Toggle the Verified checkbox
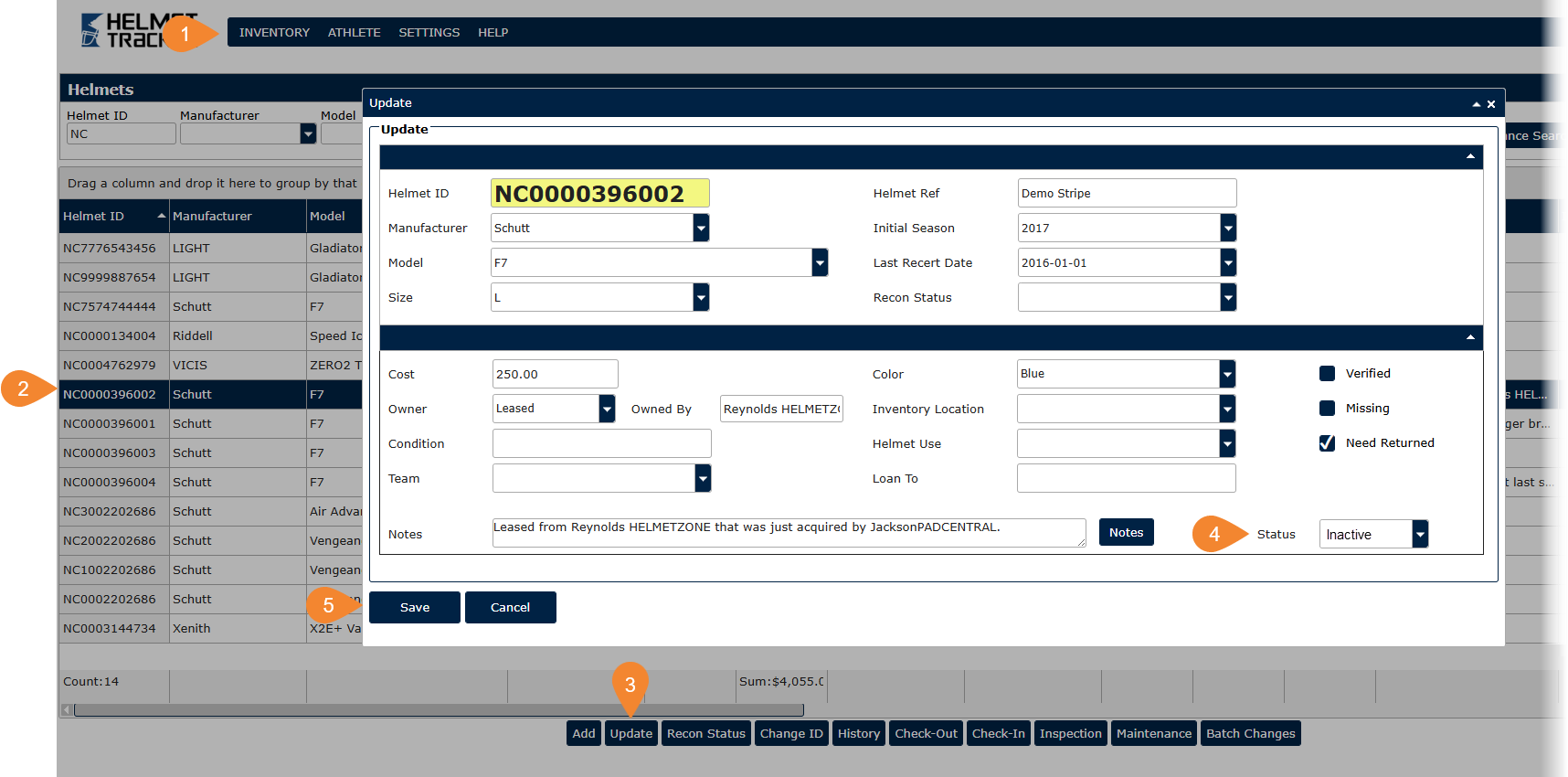This screenshot has width=1568, height=777. (1327, 373)
